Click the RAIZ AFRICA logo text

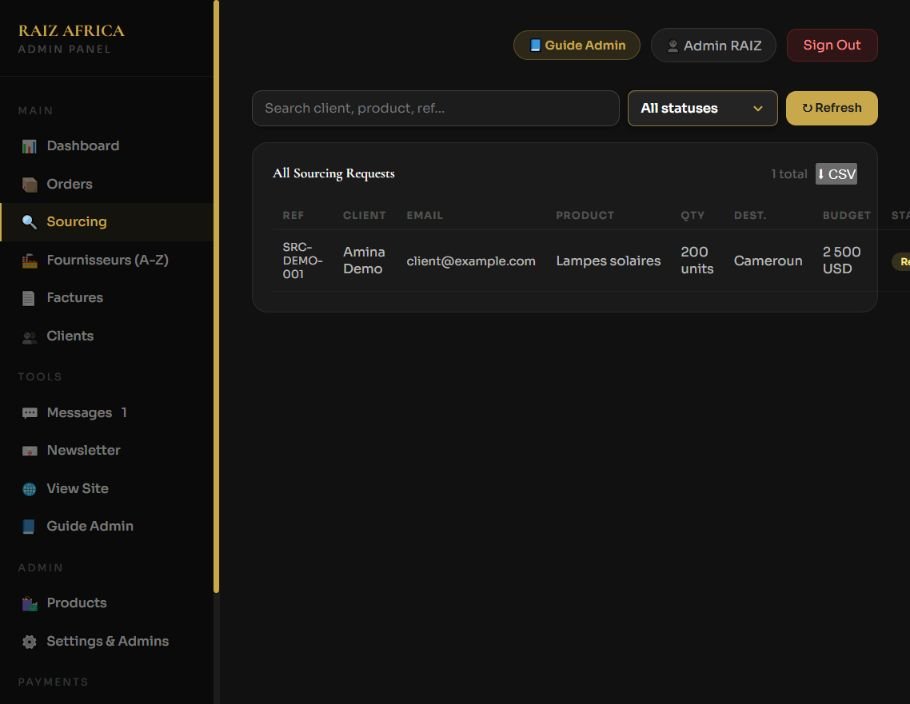click(x=71, y=31)
